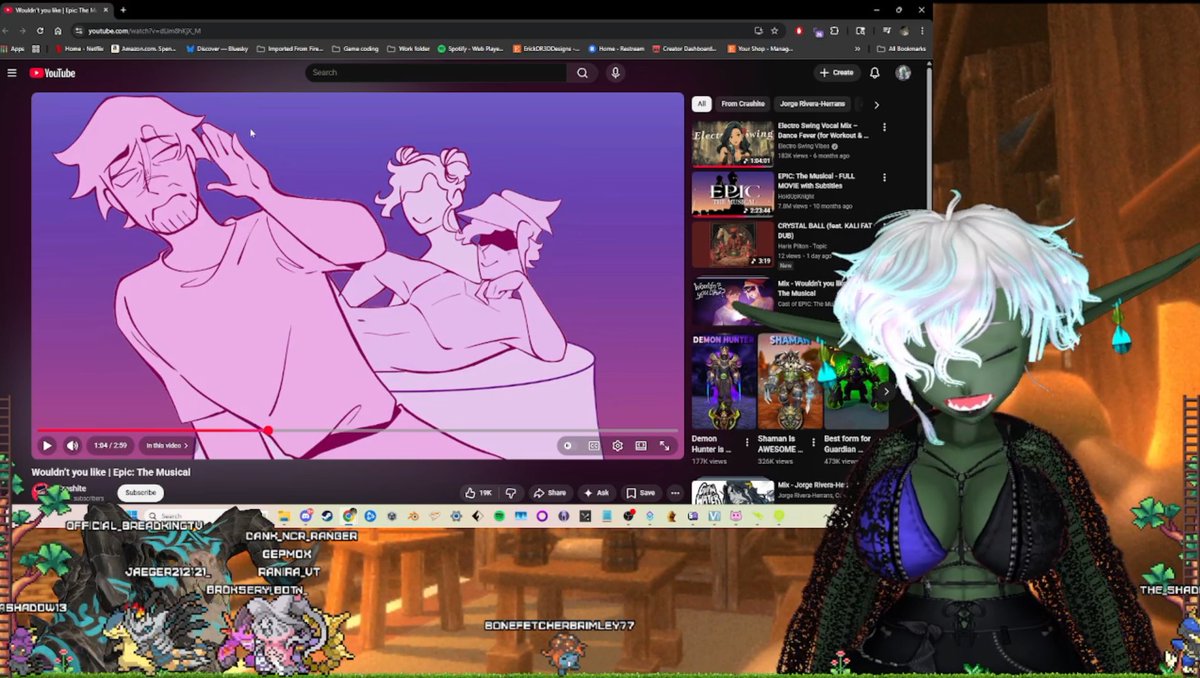Open EPIC: The Musical FULL MOVIE thumbnail

(x=732, y=194)
